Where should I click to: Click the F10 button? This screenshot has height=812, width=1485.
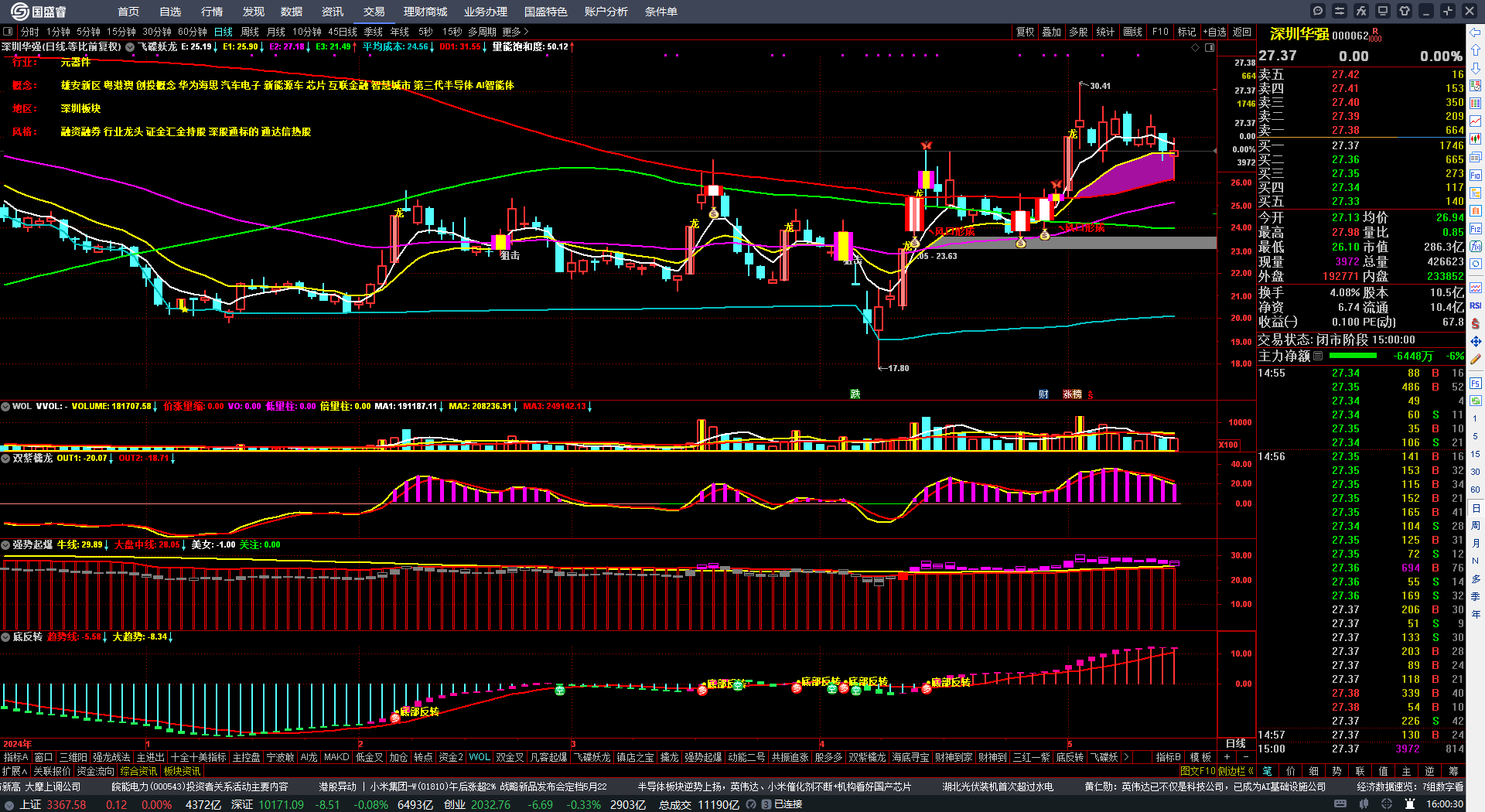[1160, 32]
